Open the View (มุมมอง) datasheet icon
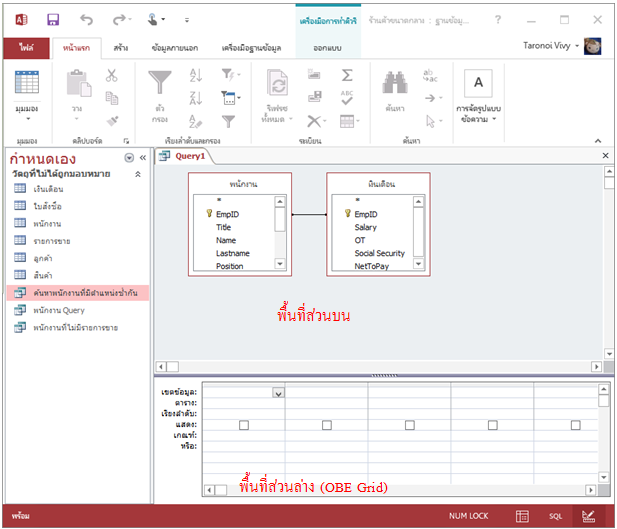Screen dimensions: 617x529 (27, 82)
